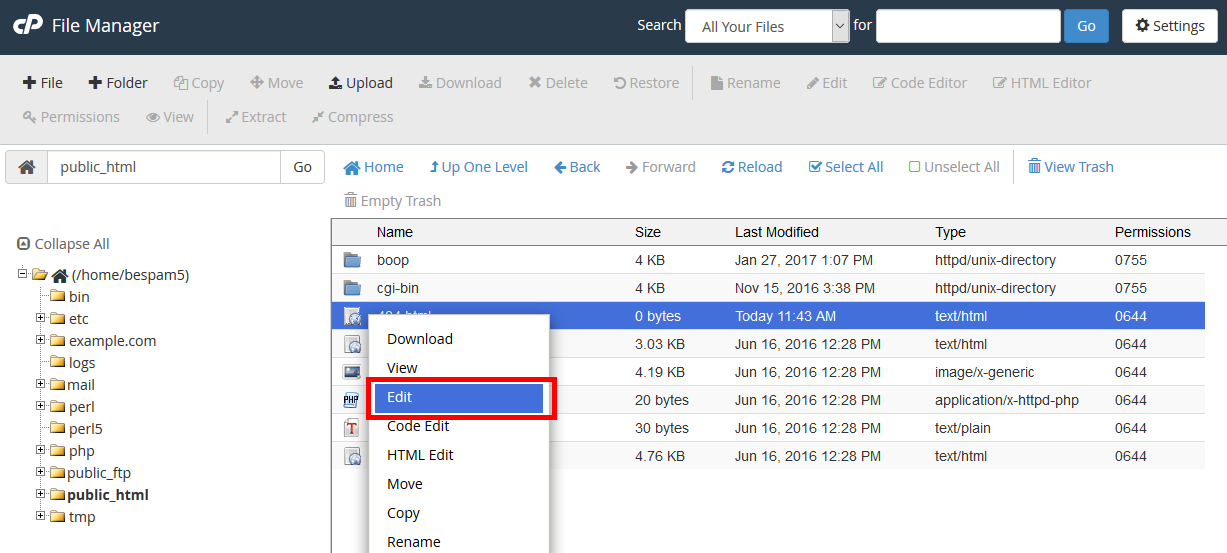The width and height of the screenshot is (1227, 553).
Task: Click Select All files
Action: coord(845,167)
